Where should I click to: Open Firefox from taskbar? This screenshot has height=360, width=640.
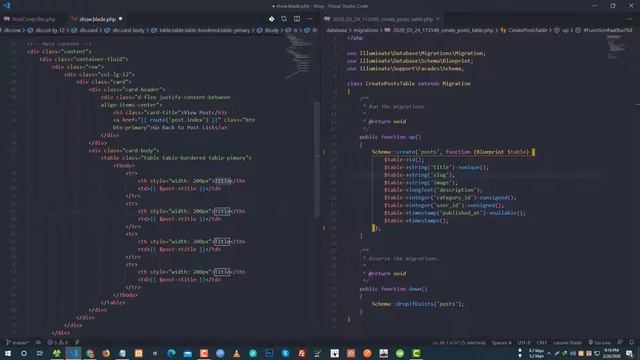click(x=106, y=353)
